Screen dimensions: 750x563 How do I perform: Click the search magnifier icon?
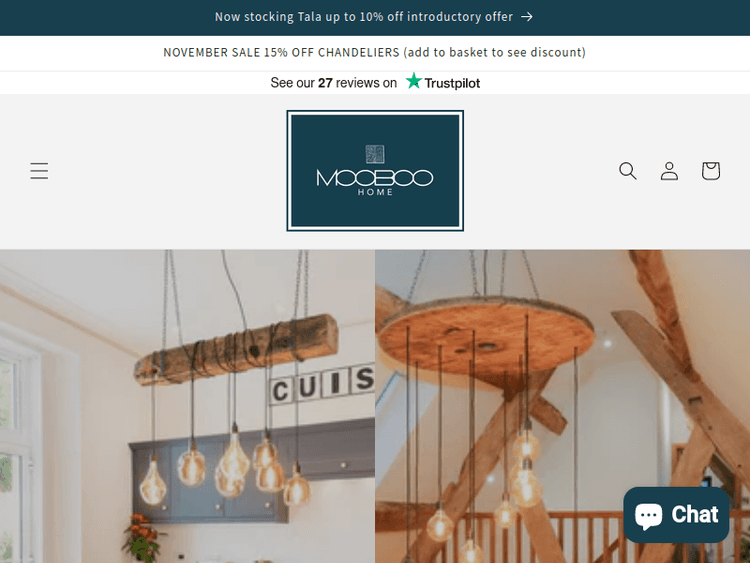pos(628,171)
